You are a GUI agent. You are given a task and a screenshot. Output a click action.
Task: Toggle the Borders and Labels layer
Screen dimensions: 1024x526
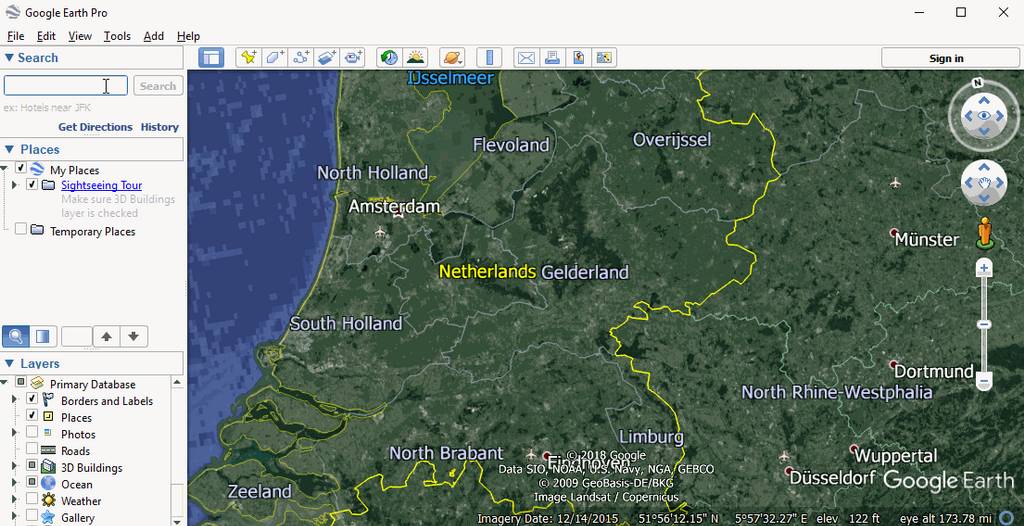pos(31,398)
